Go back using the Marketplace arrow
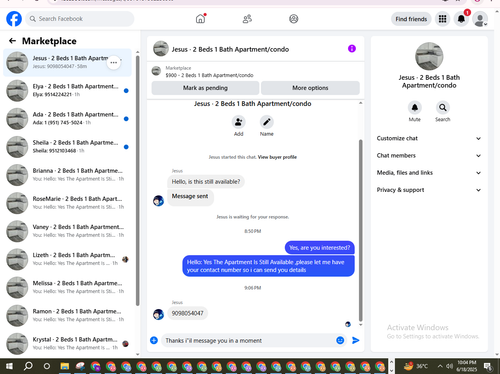The height and width of the screenshot is (374, 500). point(12,41)
